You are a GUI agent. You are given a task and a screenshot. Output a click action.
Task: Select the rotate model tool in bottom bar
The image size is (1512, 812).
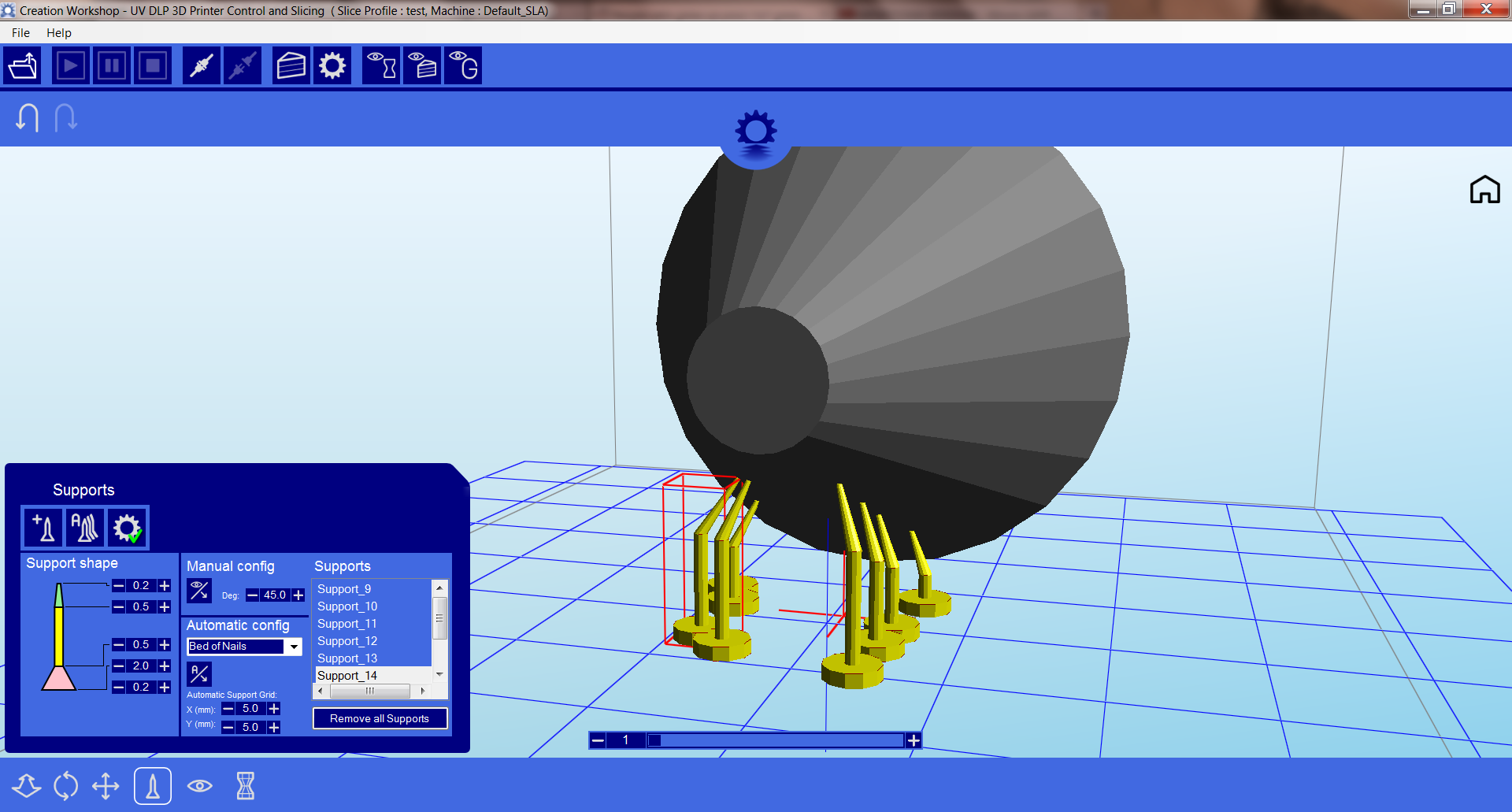65,786
